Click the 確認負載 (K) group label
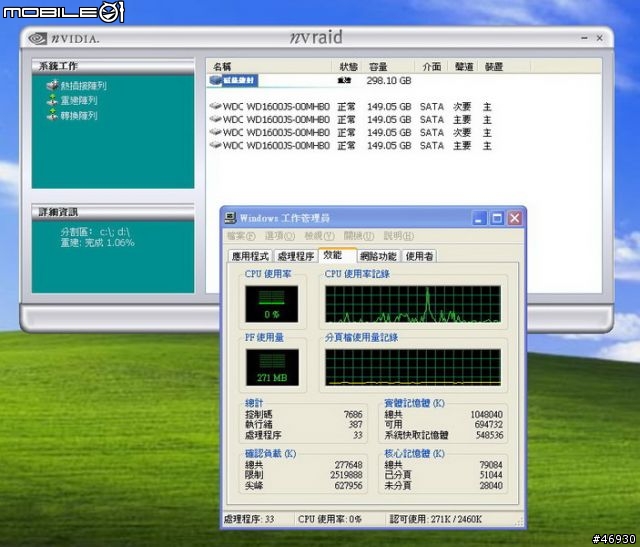Image resolution: width=640 pixels, height=547 pixels. [271, 454]
